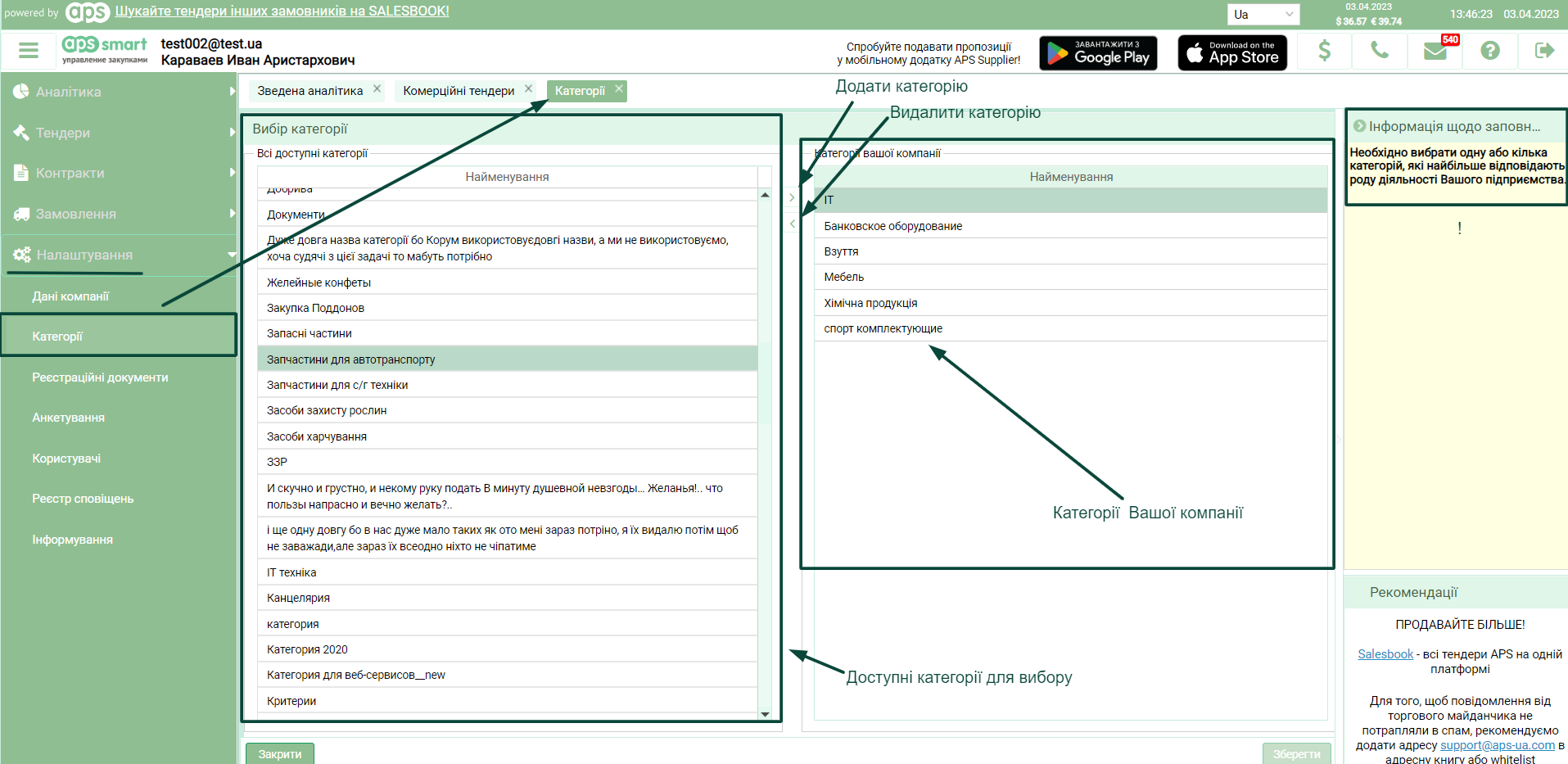Select Желейные конфеты category

[x=508, y=283]
